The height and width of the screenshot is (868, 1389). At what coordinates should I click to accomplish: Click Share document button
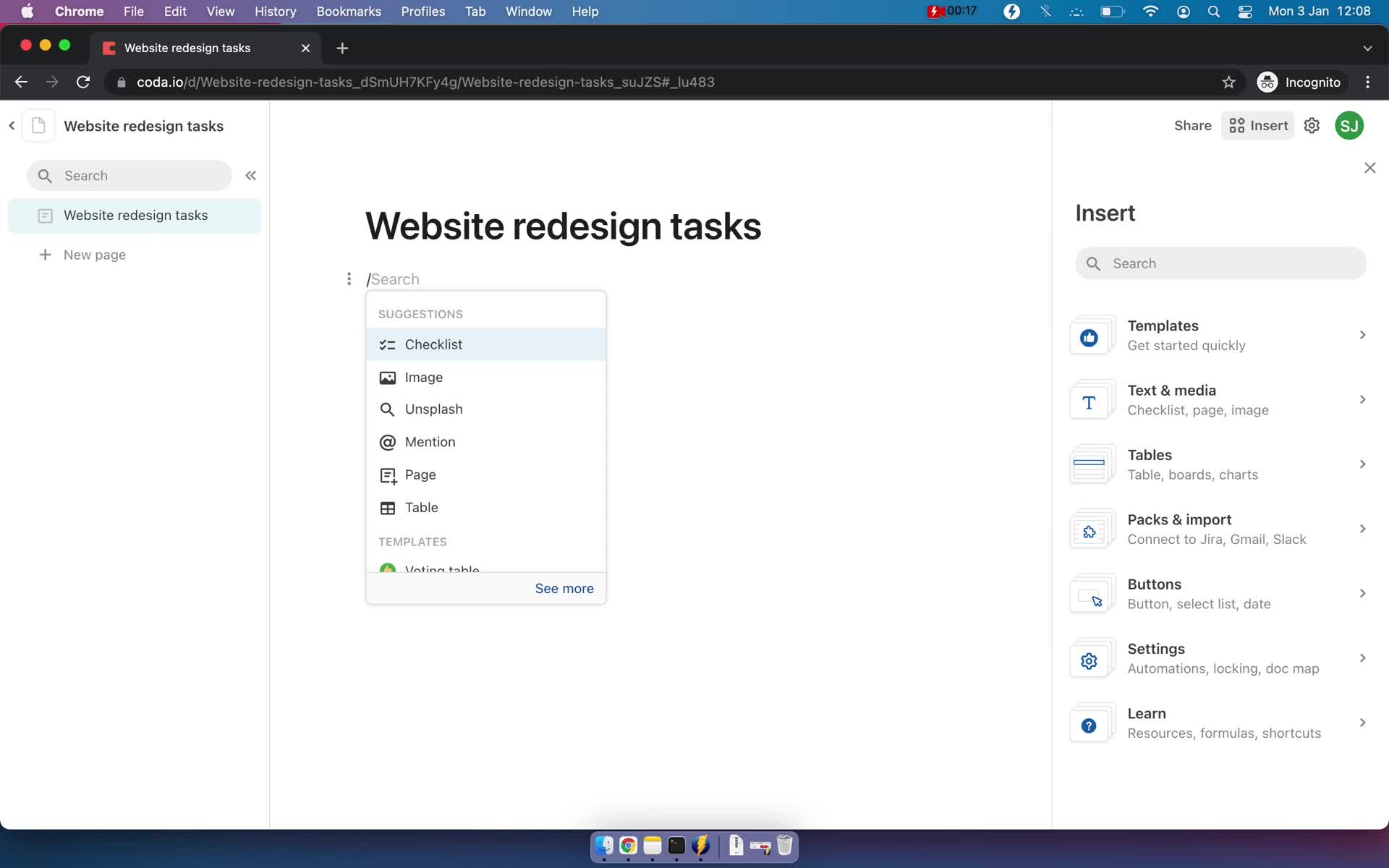(x=1192, y=125)
